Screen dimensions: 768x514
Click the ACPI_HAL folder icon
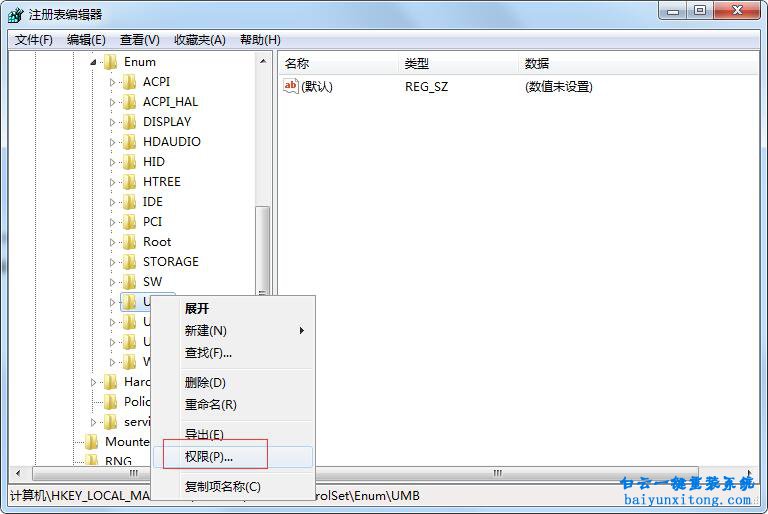tap(129, 102)
